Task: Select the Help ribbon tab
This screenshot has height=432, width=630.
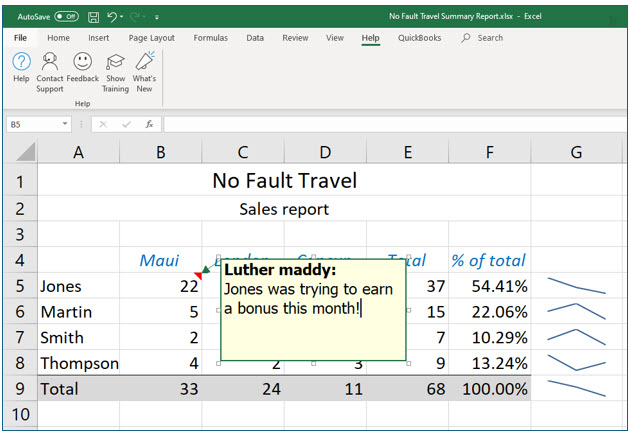Action: [370, 38]
